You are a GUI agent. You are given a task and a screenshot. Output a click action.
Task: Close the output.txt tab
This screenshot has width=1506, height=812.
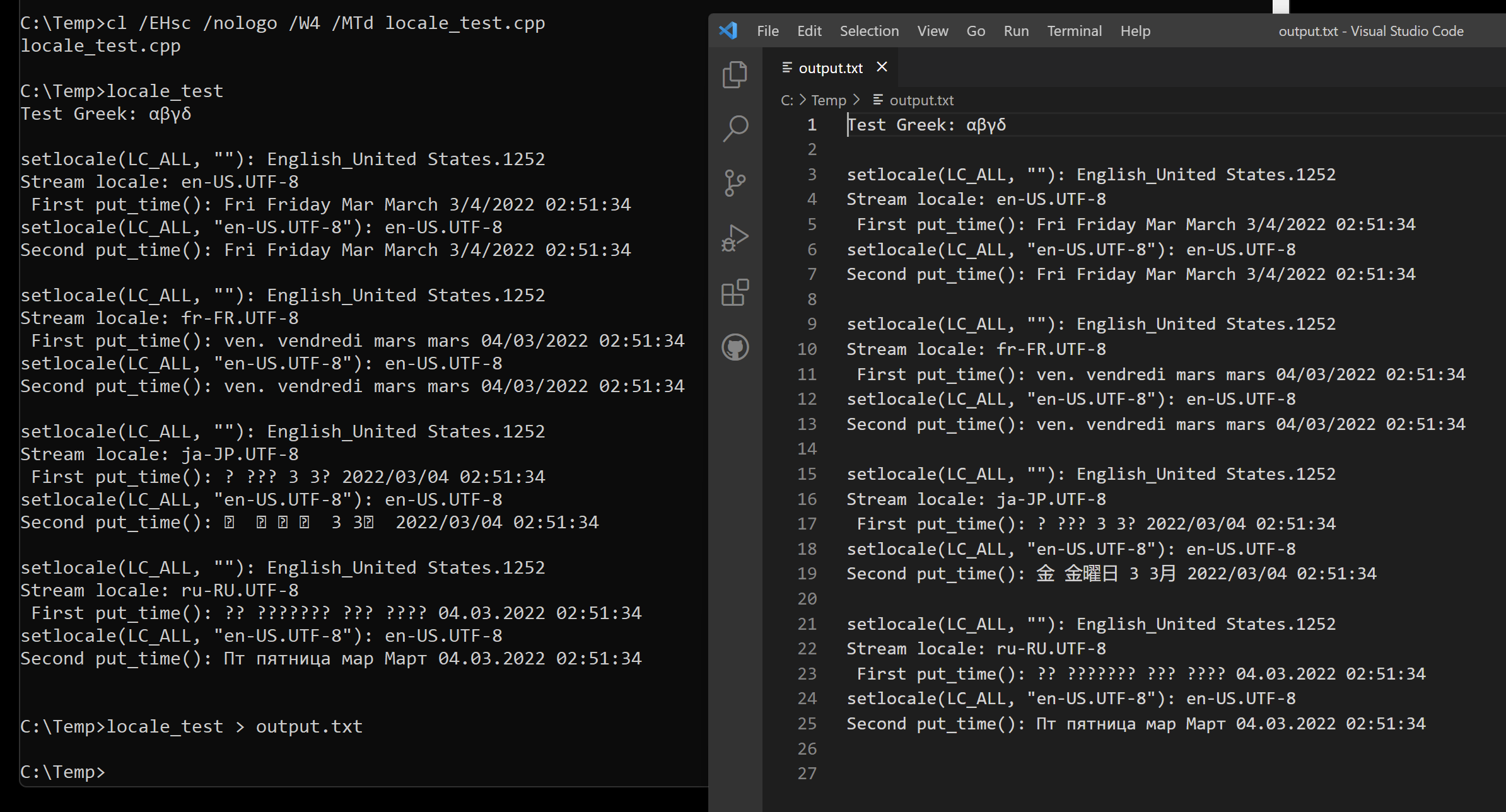(882, 67)
